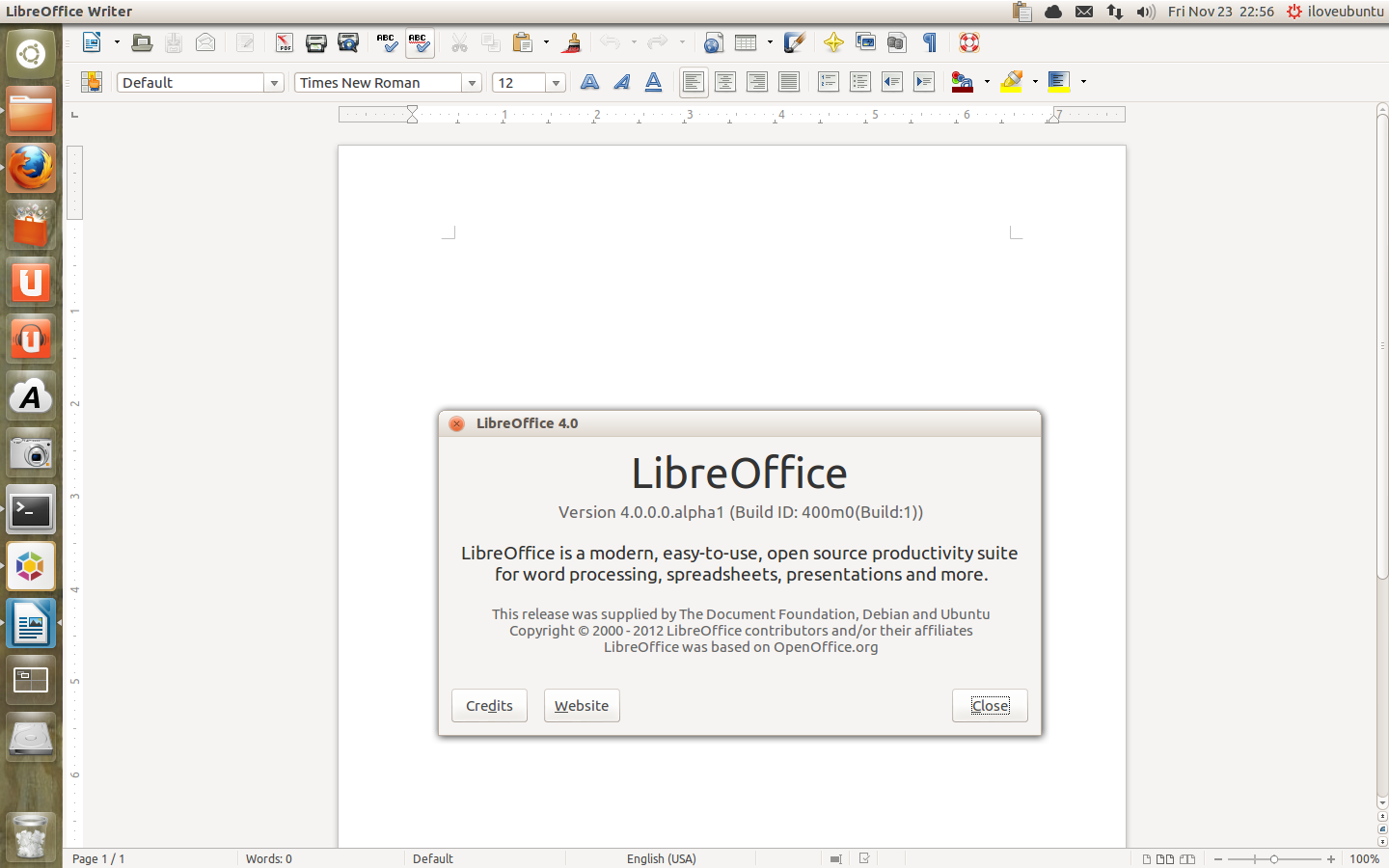Screen dimensions: 1389x868
Task: Open the Gallery icon
Action: [x=865, y=42]
